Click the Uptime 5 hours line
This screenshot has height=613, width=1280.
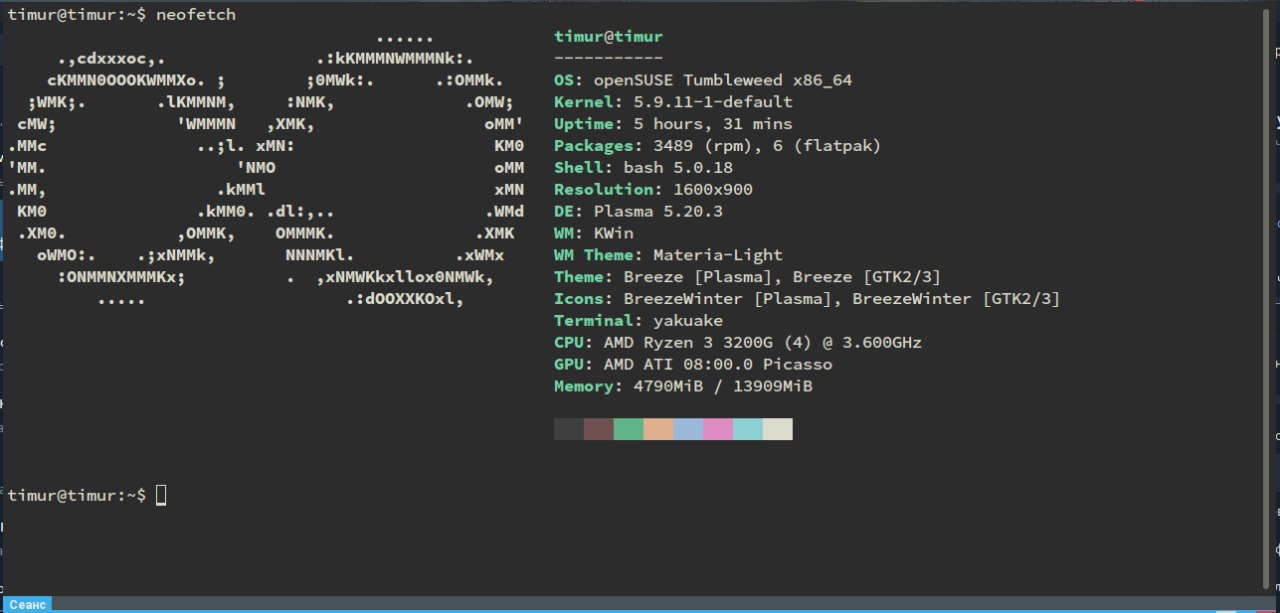[673, 124]
